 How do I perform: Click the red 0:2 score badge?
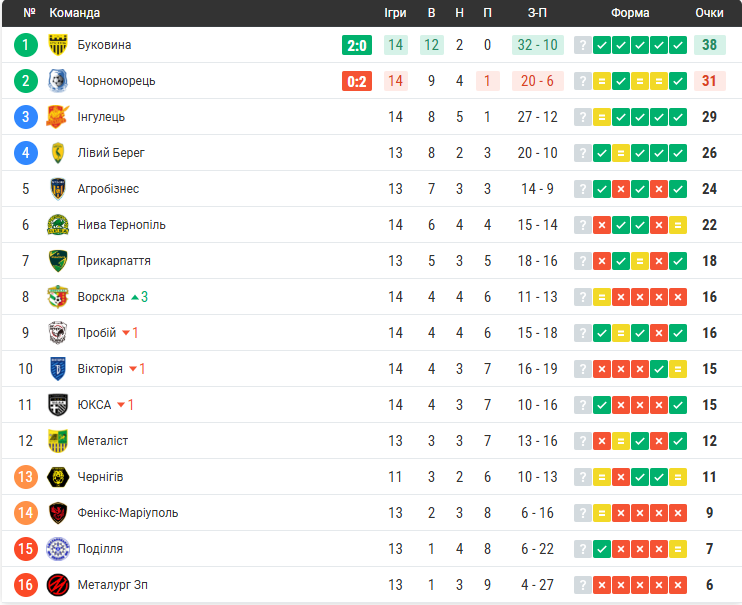[x=357, y=81]
